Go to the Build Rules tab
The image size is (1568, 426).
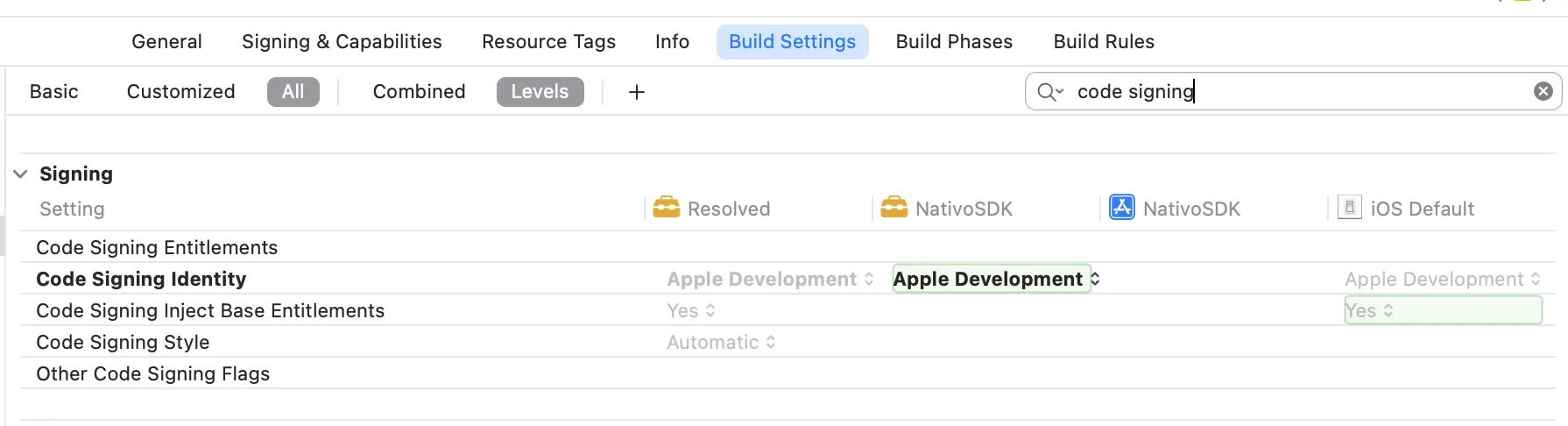point(1104,42)
